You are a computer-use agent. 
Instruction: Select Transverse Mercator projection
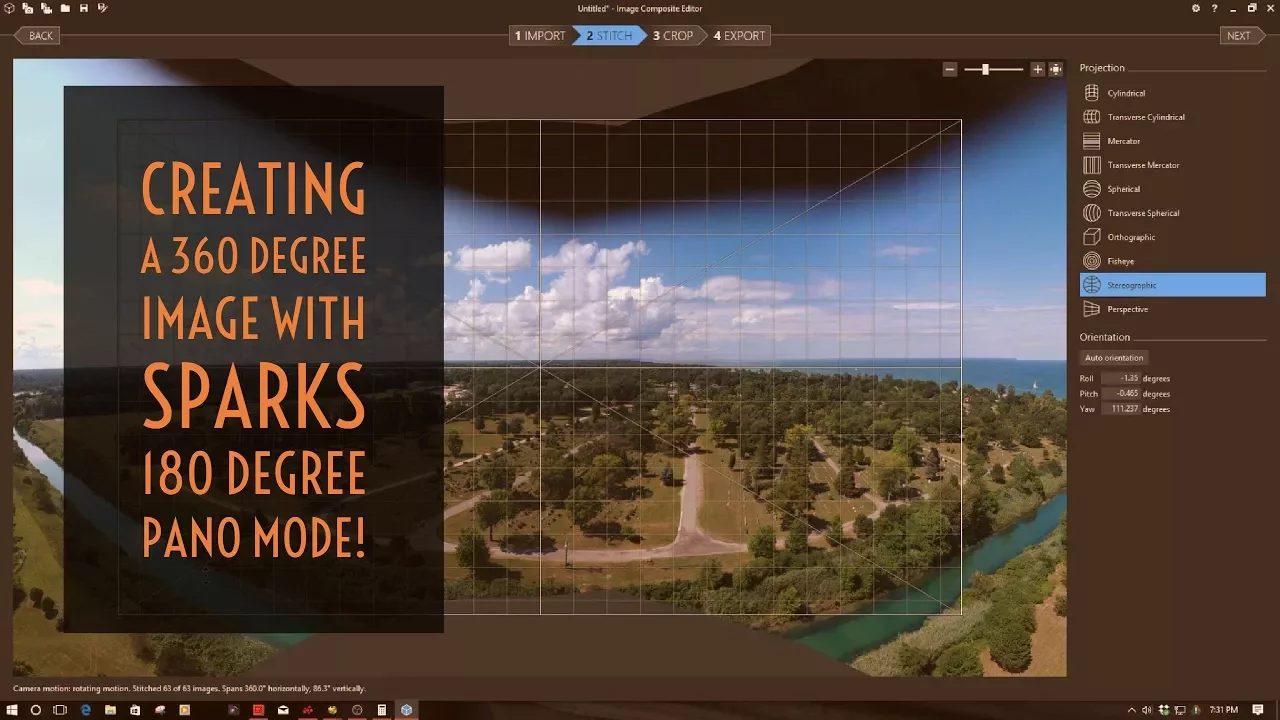[x=1172, y=165]
